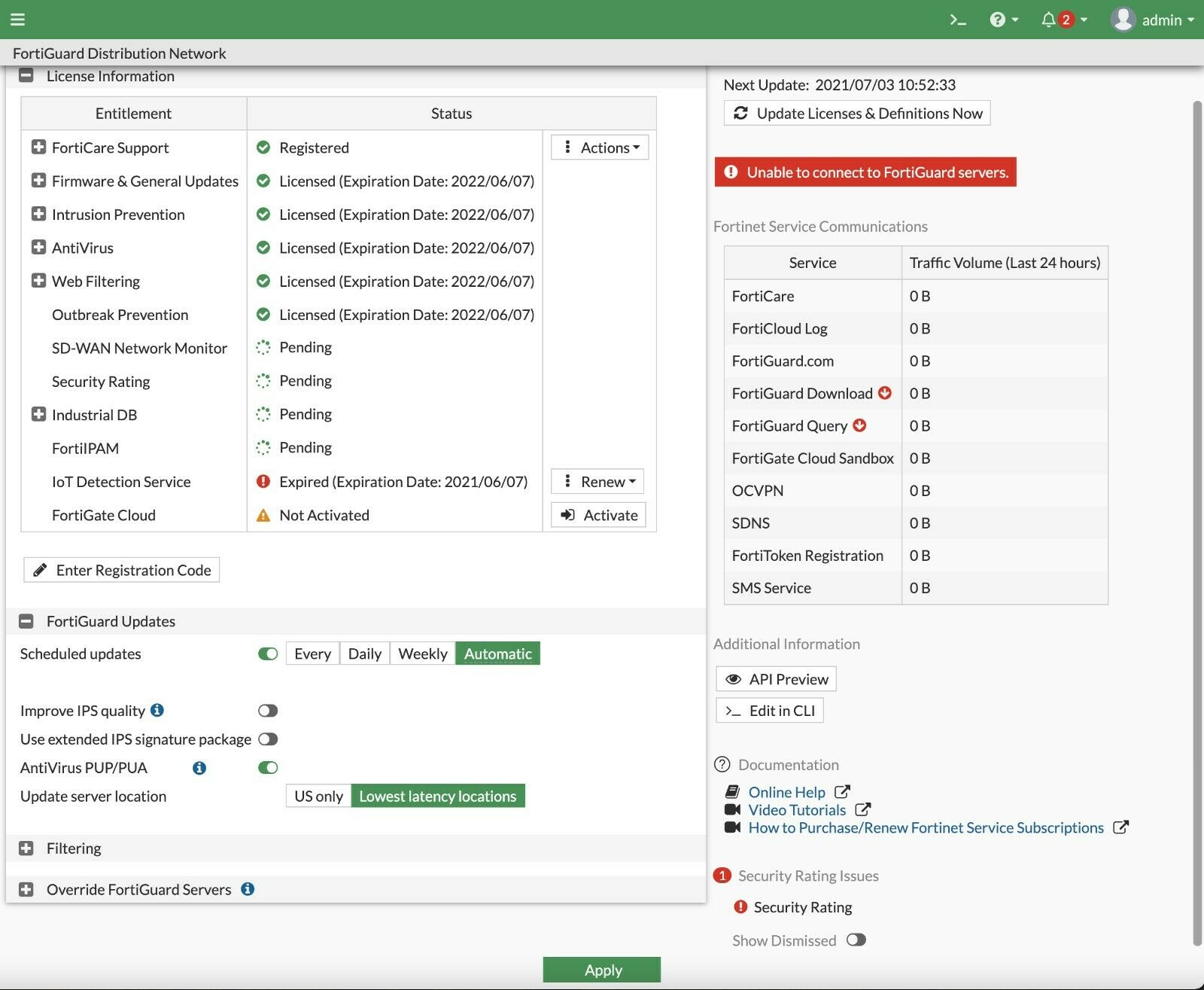Viewport: 1204px width, 990px height.
Task: Open the Video Tutorials link
Action: pyautogui.click(x=797, y=810)
